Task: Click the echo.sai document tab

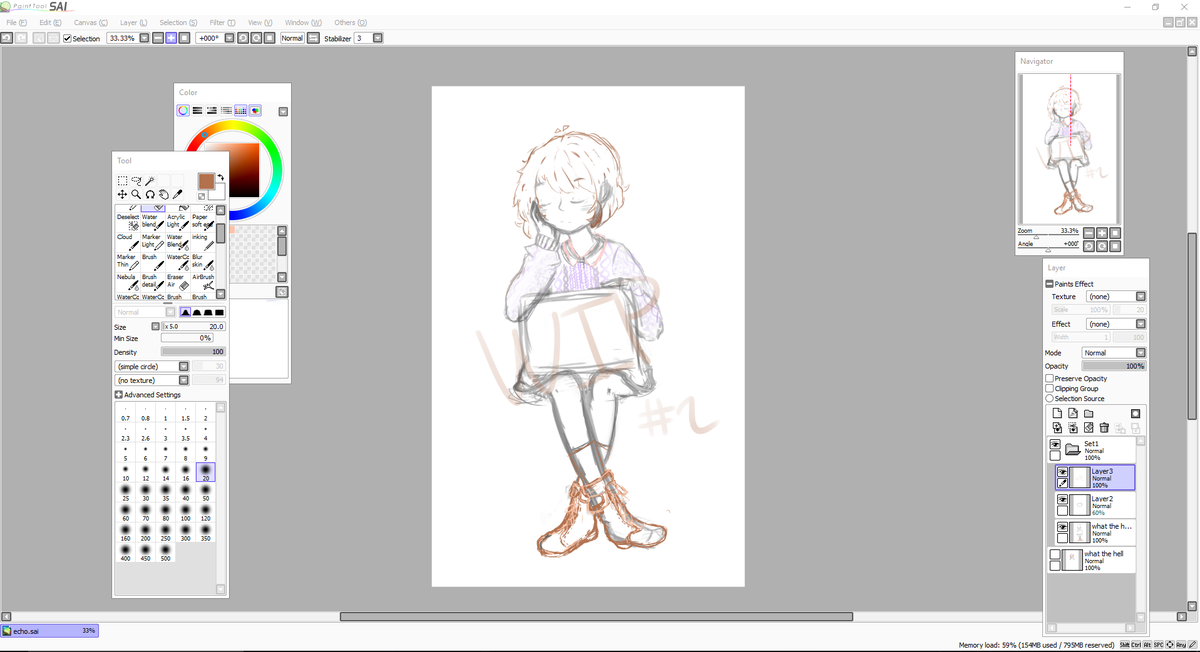Action: point(50,631)
